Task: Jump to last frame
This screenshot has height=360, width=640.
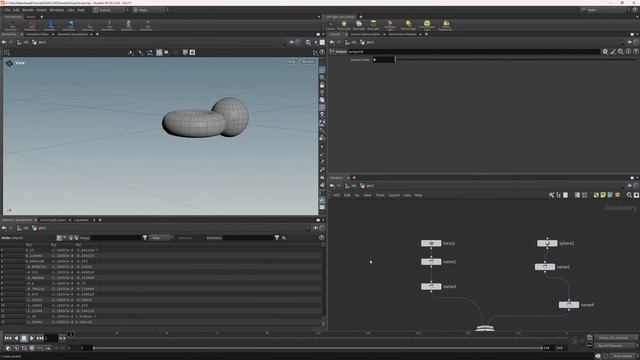Action: (x=40, y=338)
